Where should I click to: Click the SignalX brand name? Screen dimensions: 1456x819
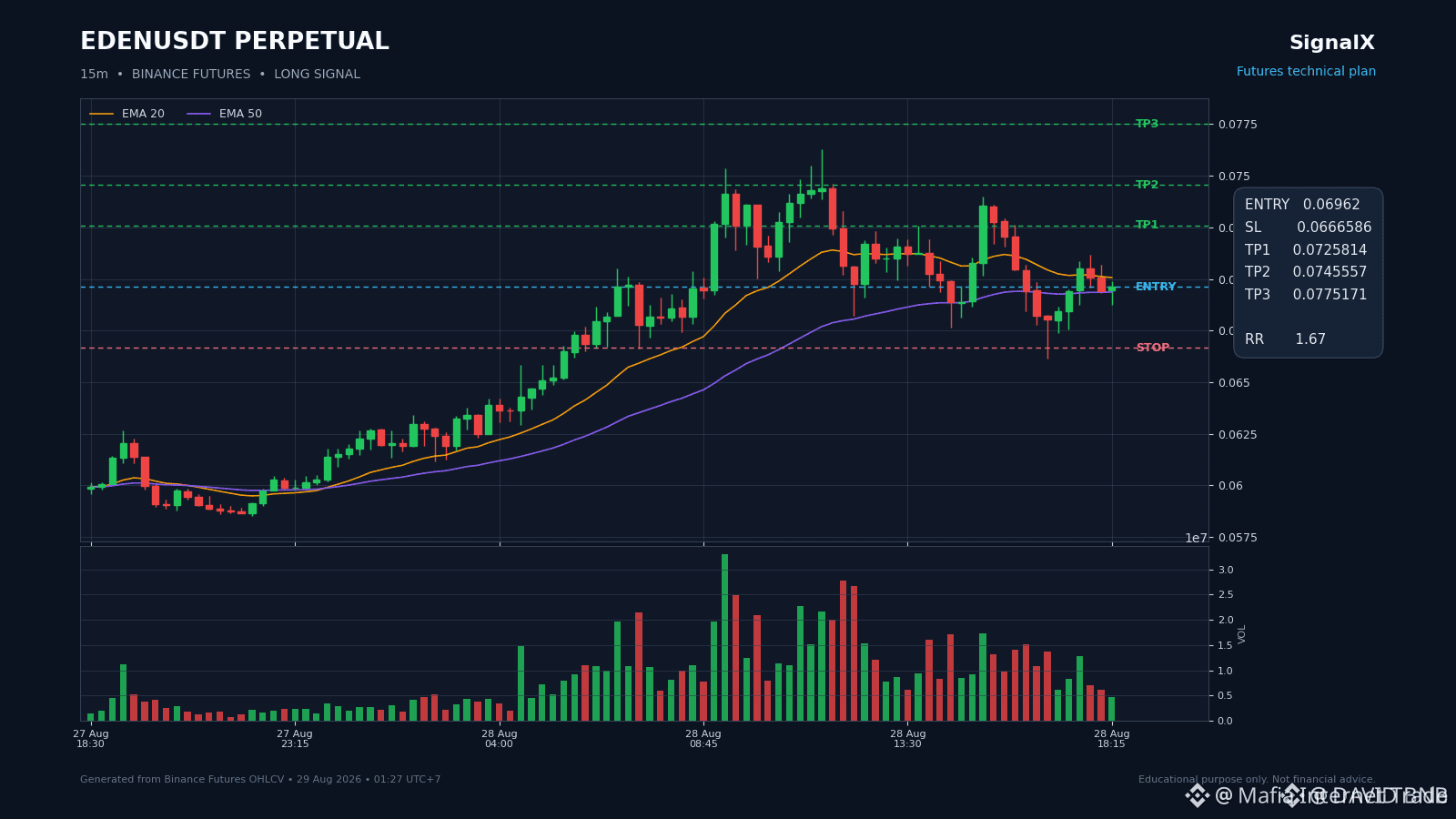tap(1332, 43)
